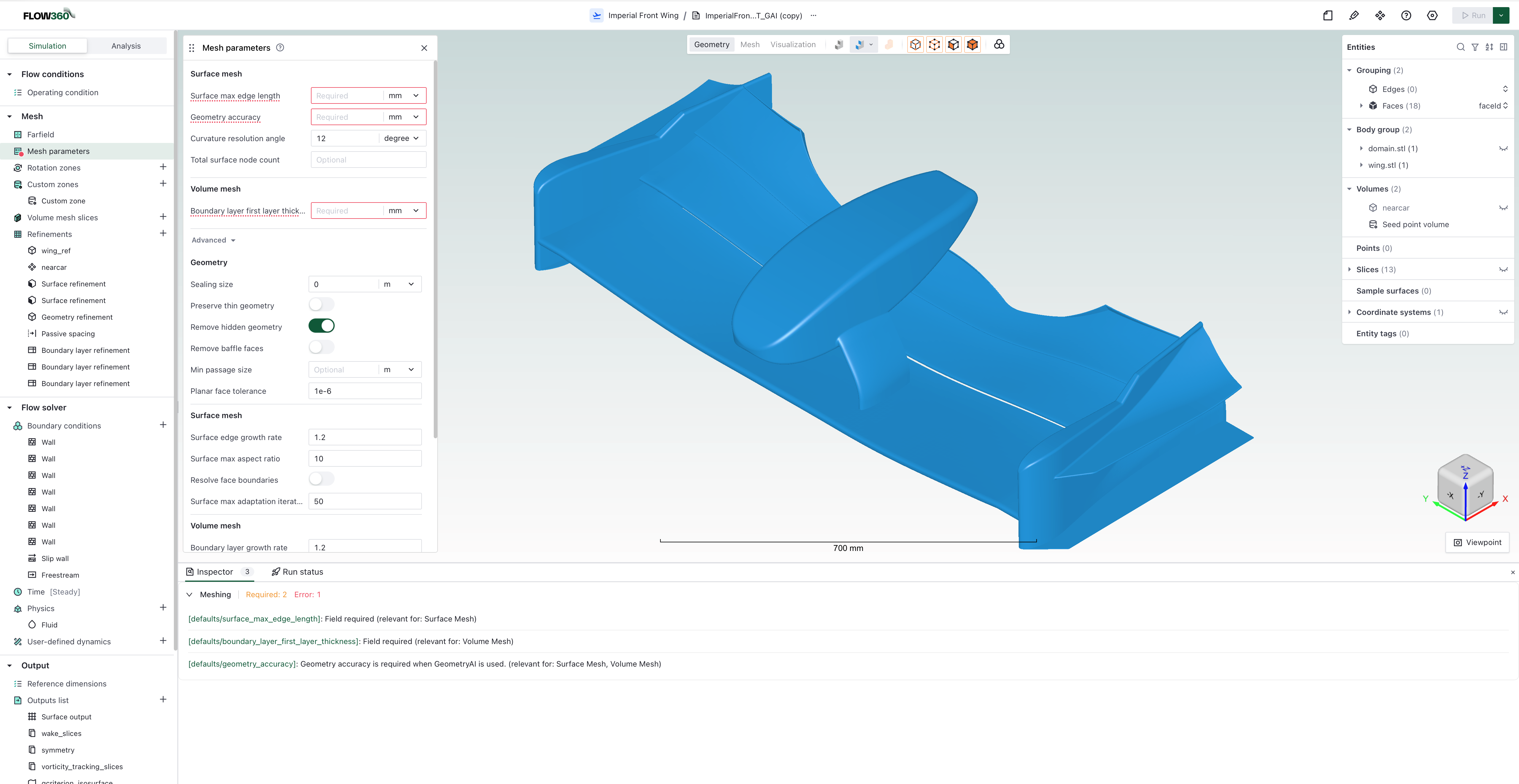Switch to the Analysis tab
Viewport: 1519px width, 784px height.
point(126,46)
